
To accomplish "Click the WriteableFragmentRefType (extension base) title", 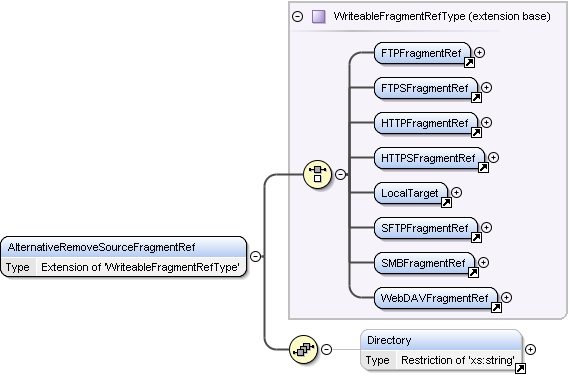I will click(x=442, y=17).
